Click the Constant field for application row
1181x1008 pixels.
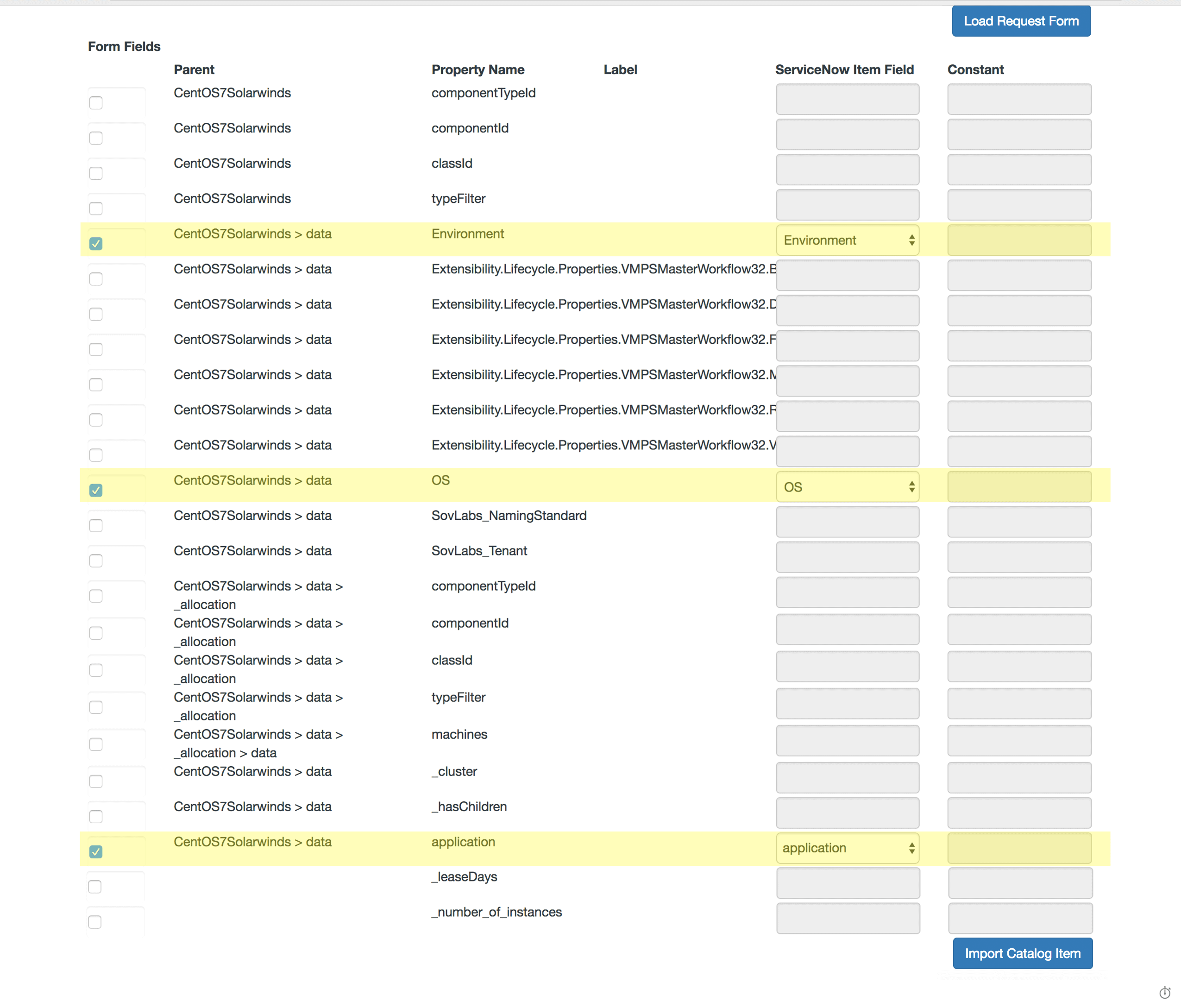tap(1019, 848)
